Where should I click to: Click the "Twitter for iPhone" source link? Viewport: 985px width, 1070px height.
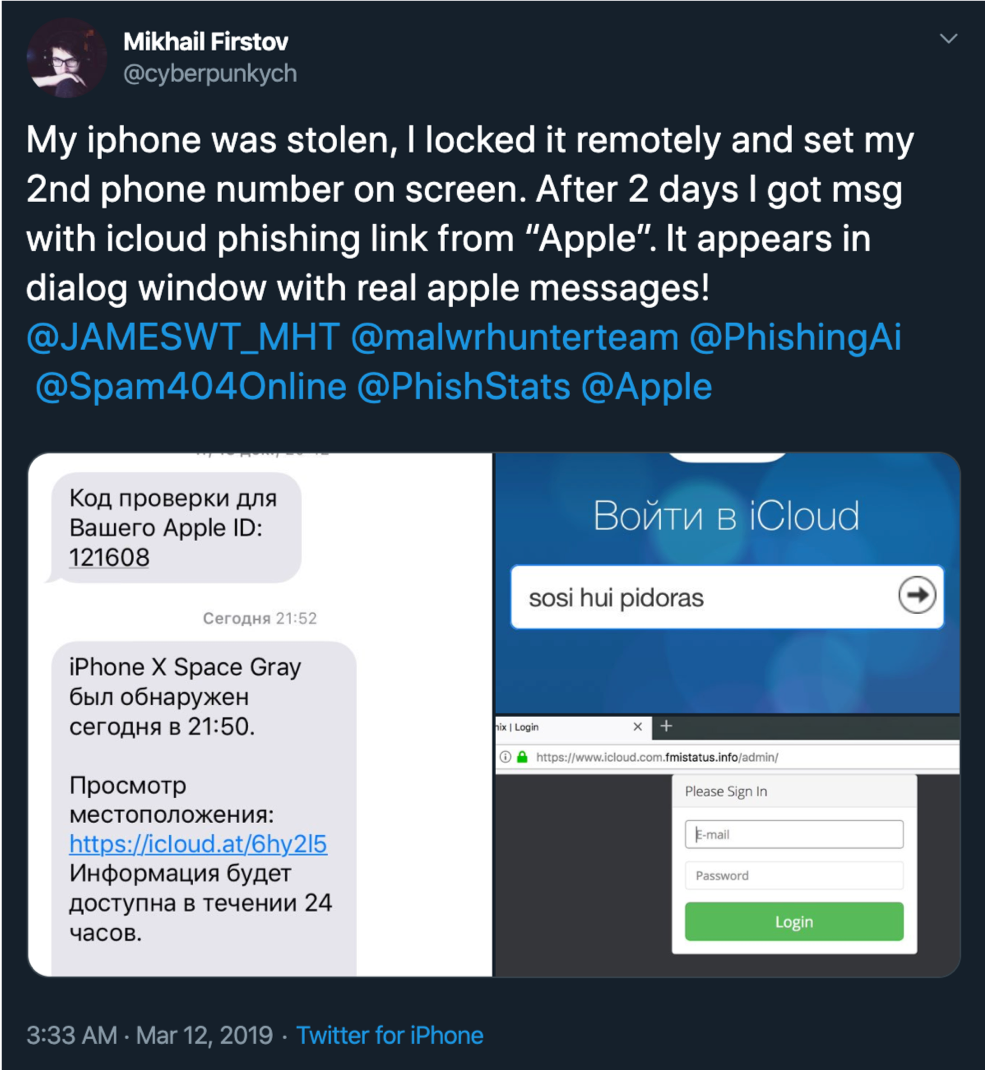click(x=390, y=1035)
